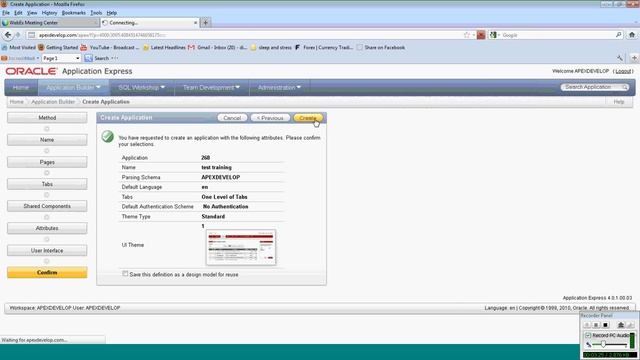
Task: Click the search engine icon in the Google box
Action: tap(493, 35)
